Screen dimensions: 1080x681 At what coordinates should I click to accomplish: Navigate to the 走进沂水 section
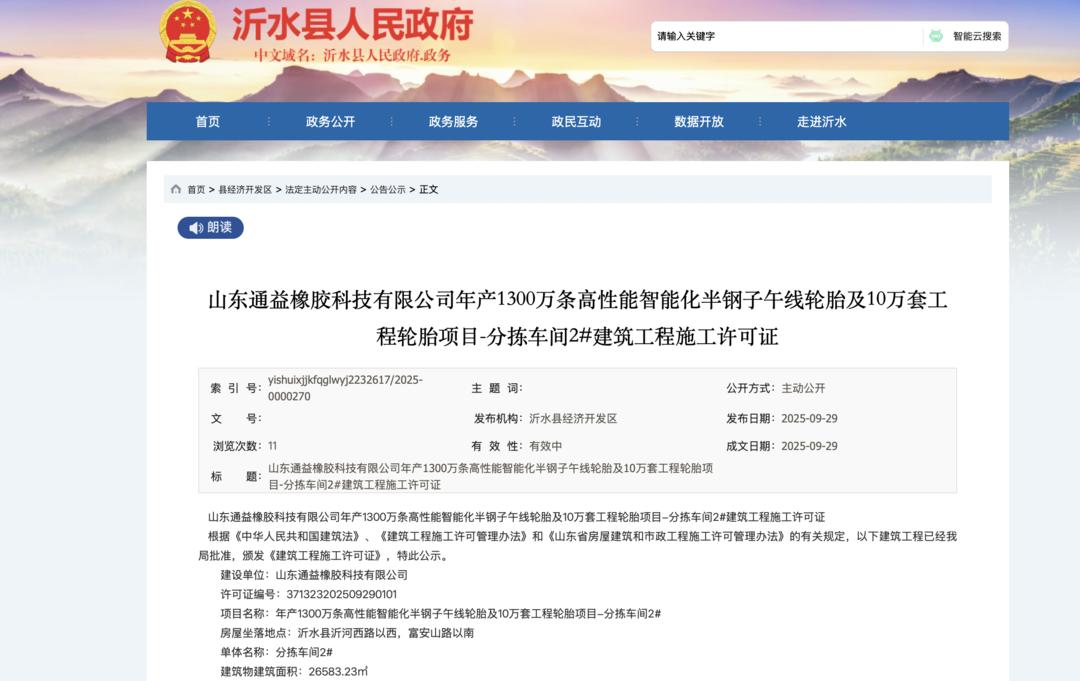[x=821, y=121]
